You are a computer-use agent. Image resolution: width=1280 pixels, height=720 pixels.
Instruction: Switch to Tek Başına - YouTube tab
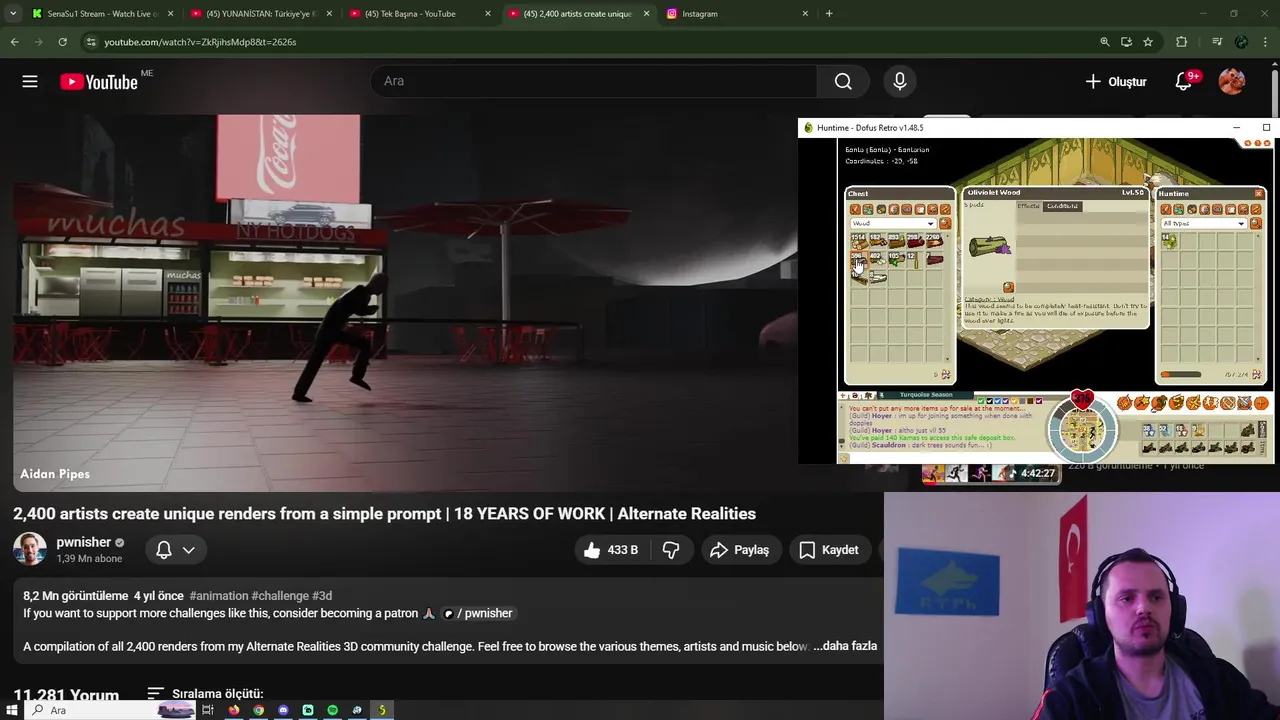coord(421,14)
